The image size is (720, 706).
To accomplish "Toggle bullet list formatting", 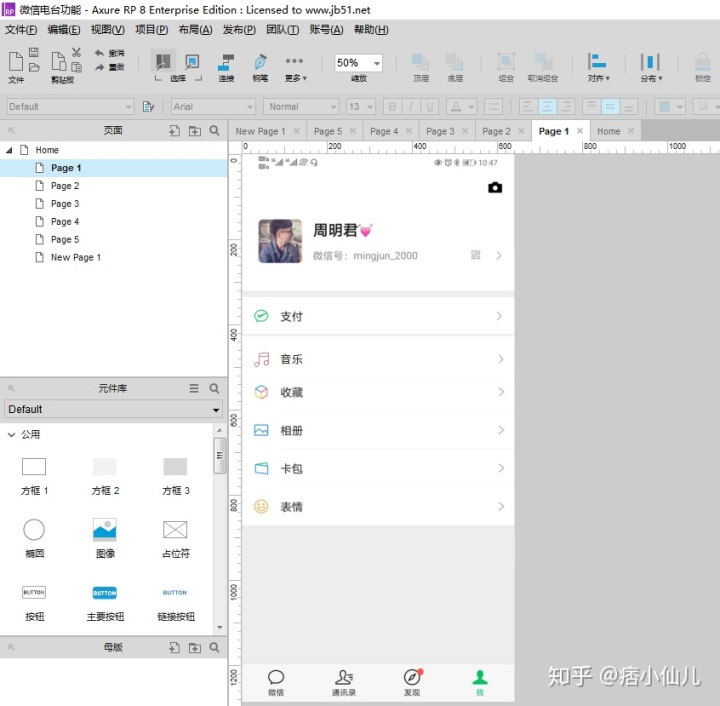I will 493,106.
